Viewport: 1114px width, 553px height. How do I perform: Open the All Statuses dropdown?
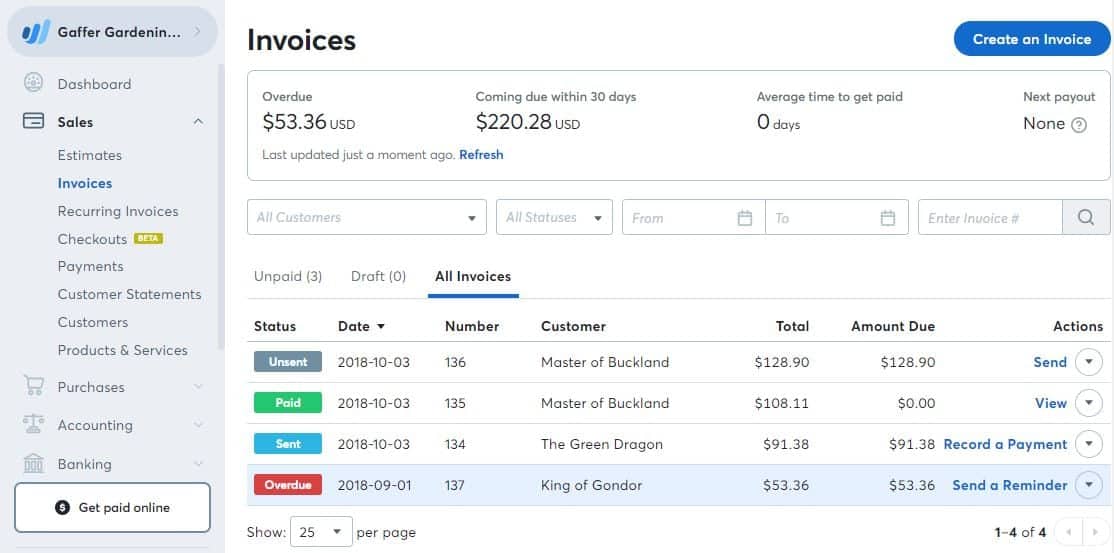pos(554,217)
